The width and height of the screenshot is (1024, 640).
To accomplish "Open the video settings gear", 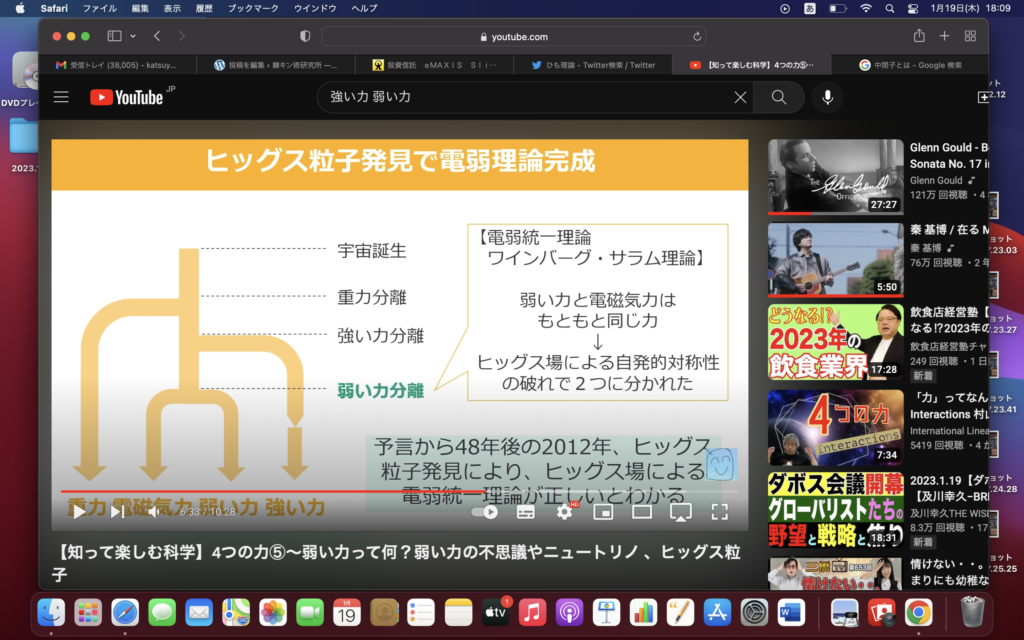I will point(565,512).
